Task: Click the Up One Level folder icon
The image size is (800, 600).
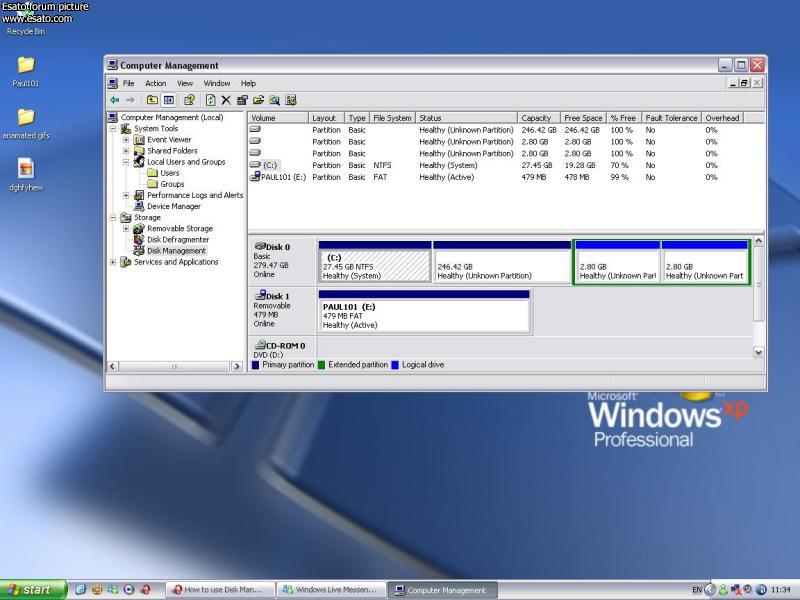Action: (x=152, y=100)
